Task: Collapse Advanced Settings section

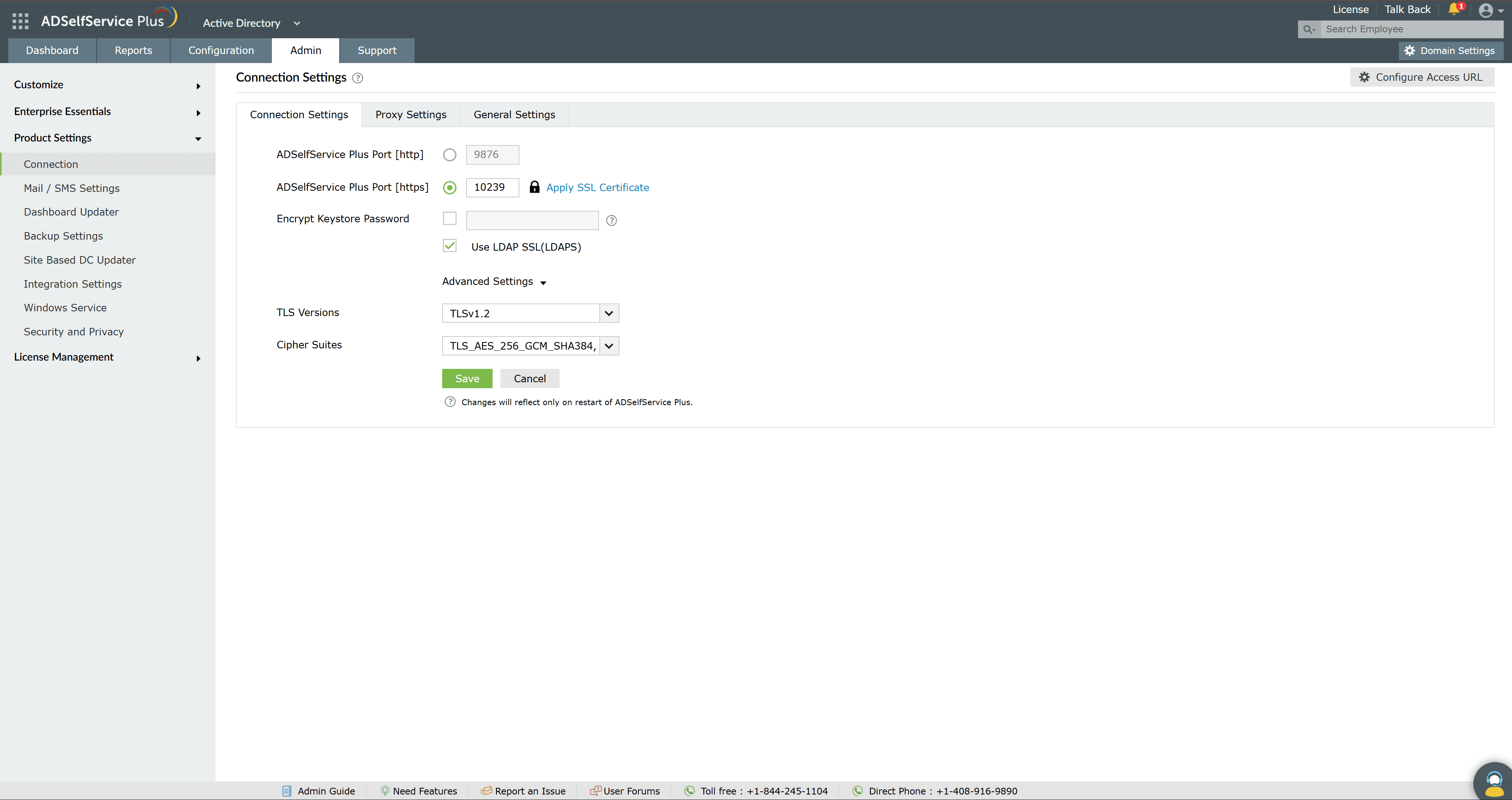Action: [494, 282]
